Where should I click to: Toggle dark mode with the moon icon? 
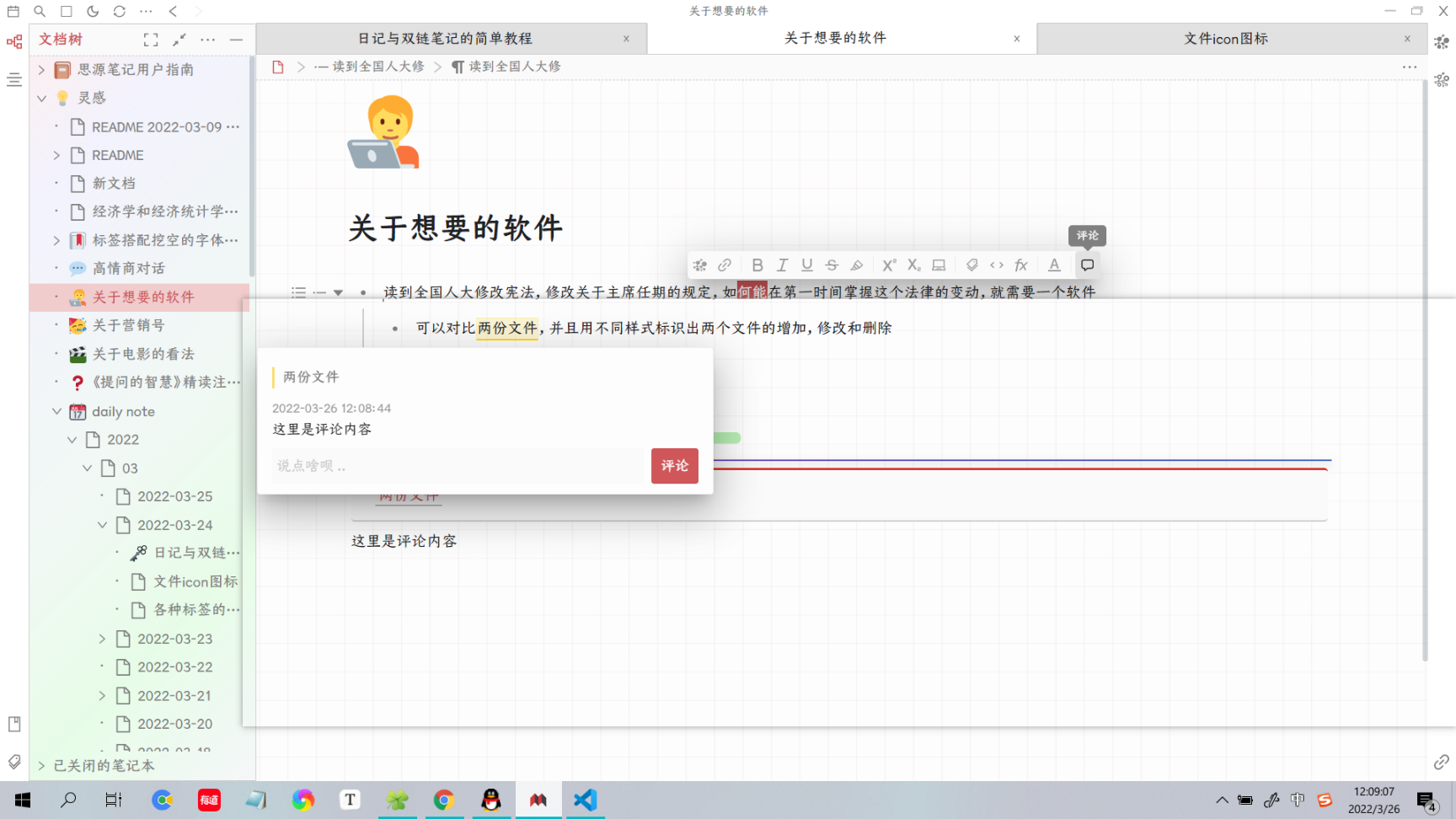click(x=93, y=11)
